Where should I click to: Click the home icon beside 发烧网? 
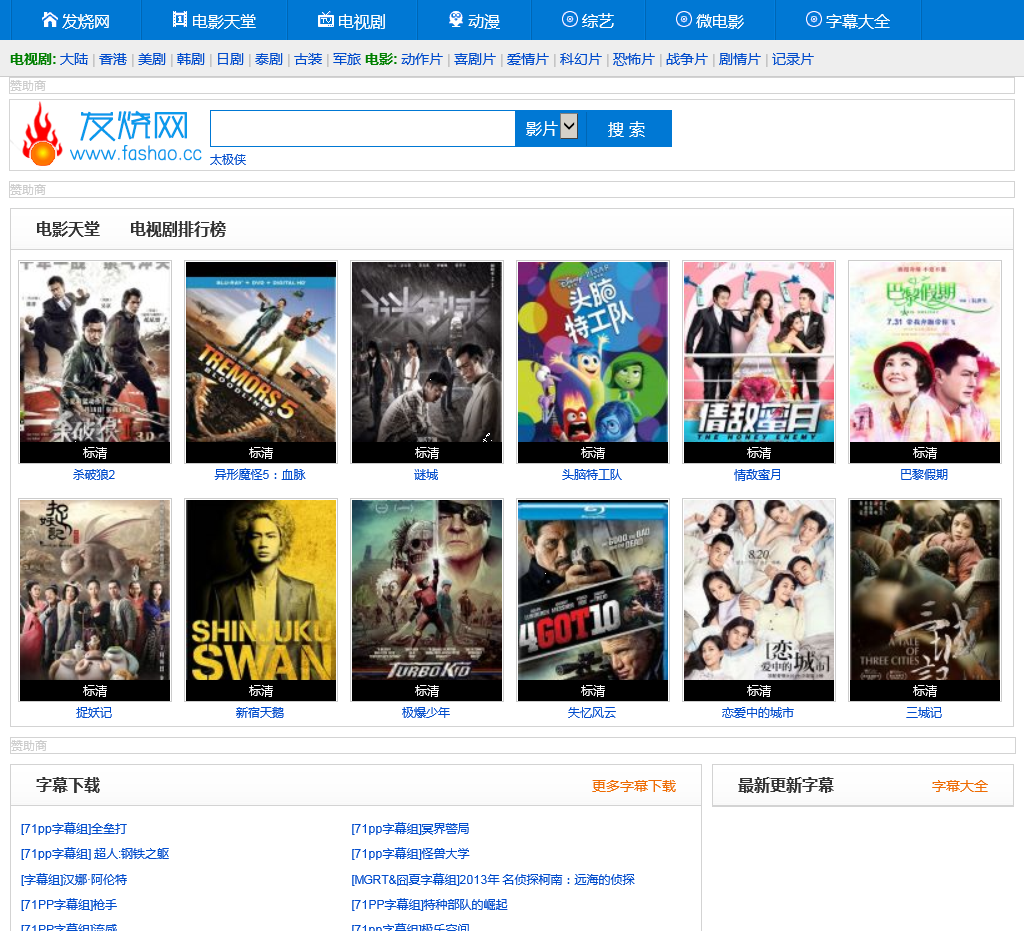pyautogui.click(x=50, y=20)
